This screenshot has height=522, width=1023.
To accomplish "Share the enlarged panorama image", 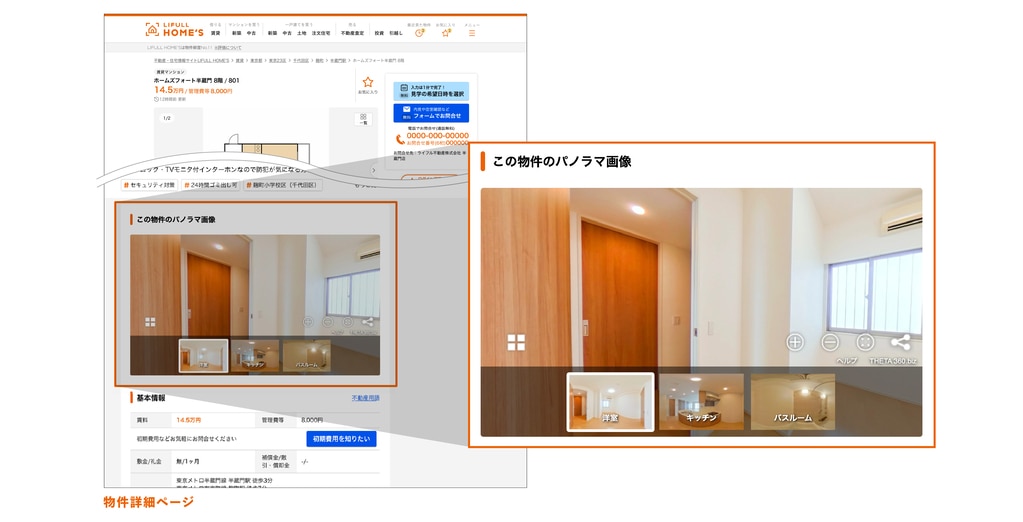I will tap(900, 342).
